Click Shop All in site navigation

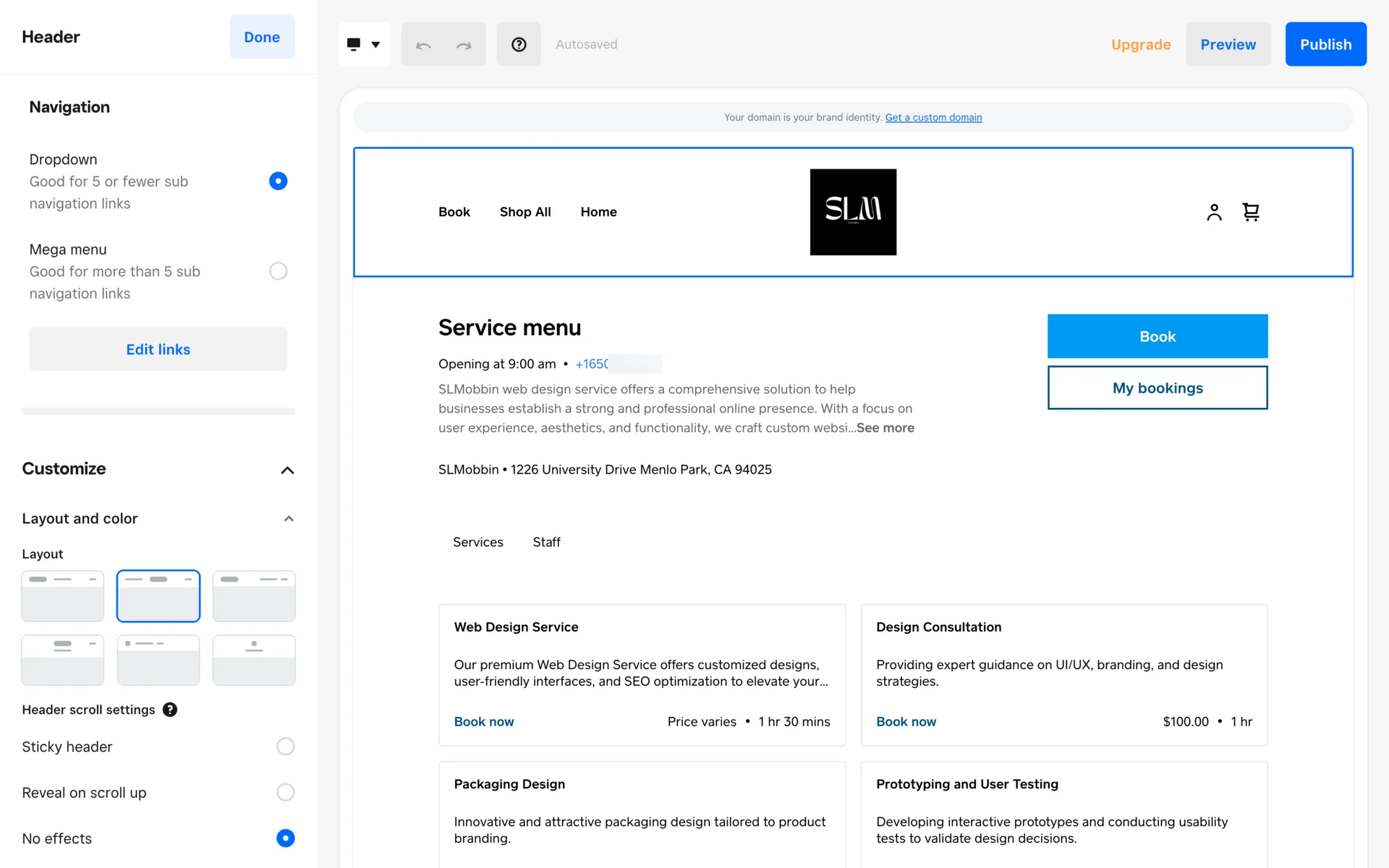(x=525, y=212)
